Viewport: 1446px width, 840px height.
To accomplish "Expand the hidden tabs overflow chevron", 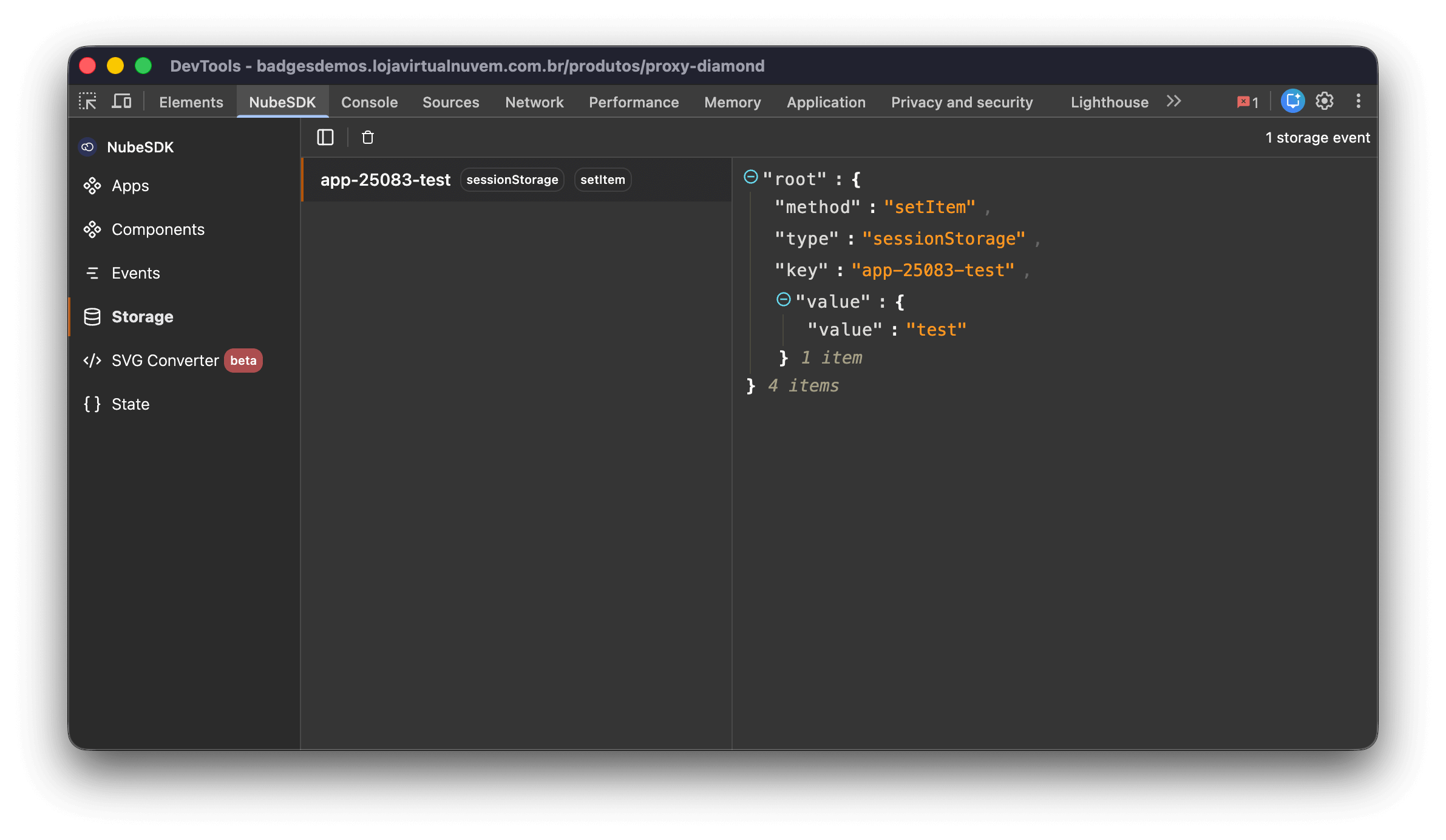I will tap(1173, 101).
